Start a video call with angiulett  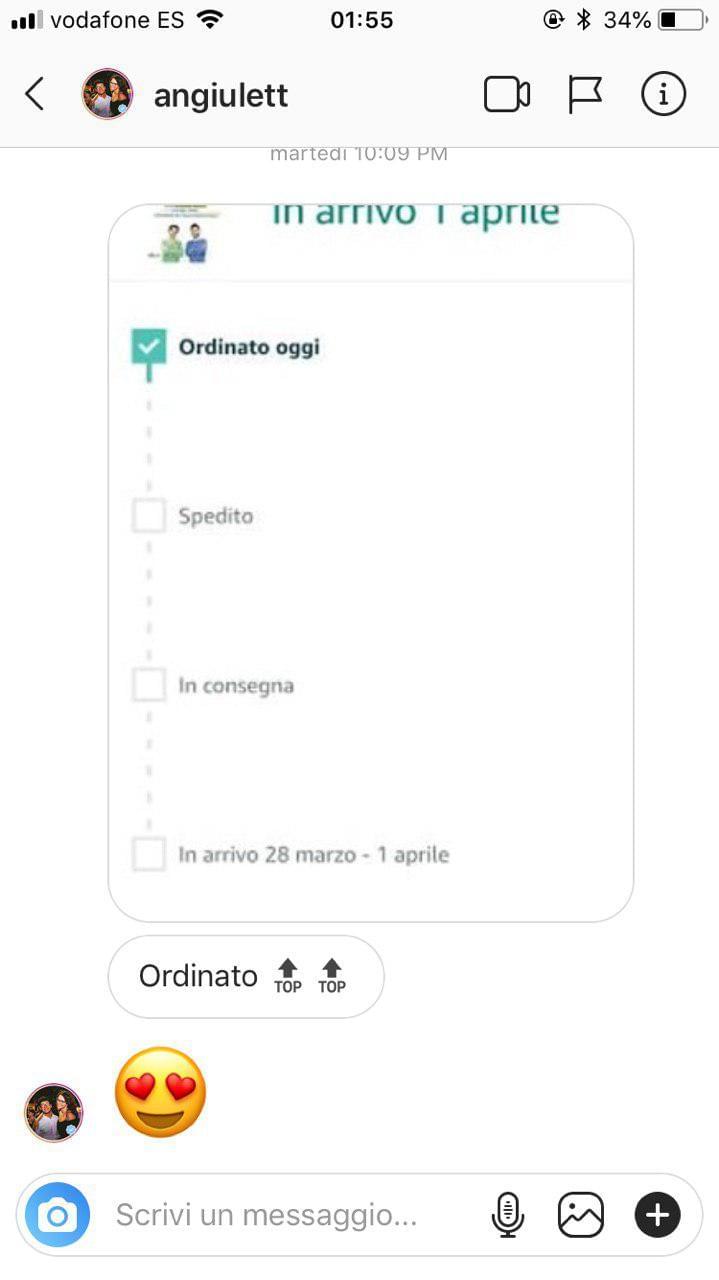pyautogui.click(x=506, y=95)
